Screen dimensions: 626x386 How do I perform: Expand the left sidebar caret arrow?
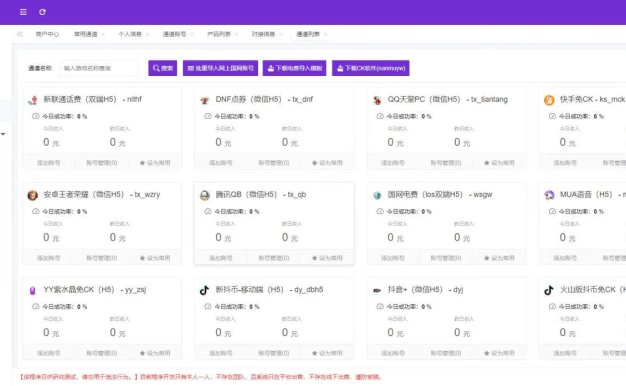pyautogui.click(x=3, y=134)
